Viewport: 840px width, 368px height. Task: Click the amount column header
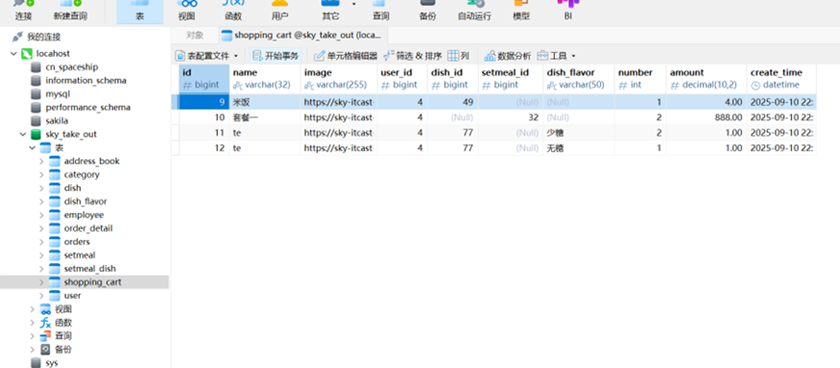pos(707,79)
